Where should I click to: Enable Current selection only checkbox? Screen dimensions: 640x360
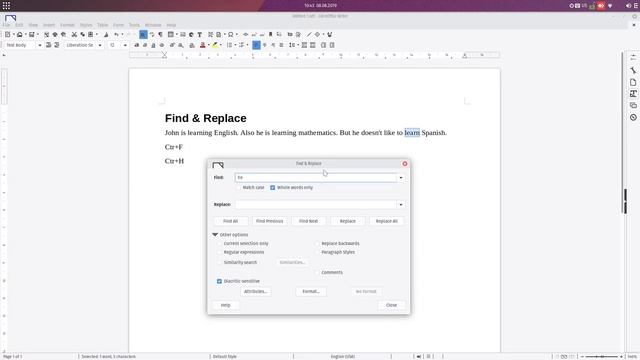(x=219, y=243)
